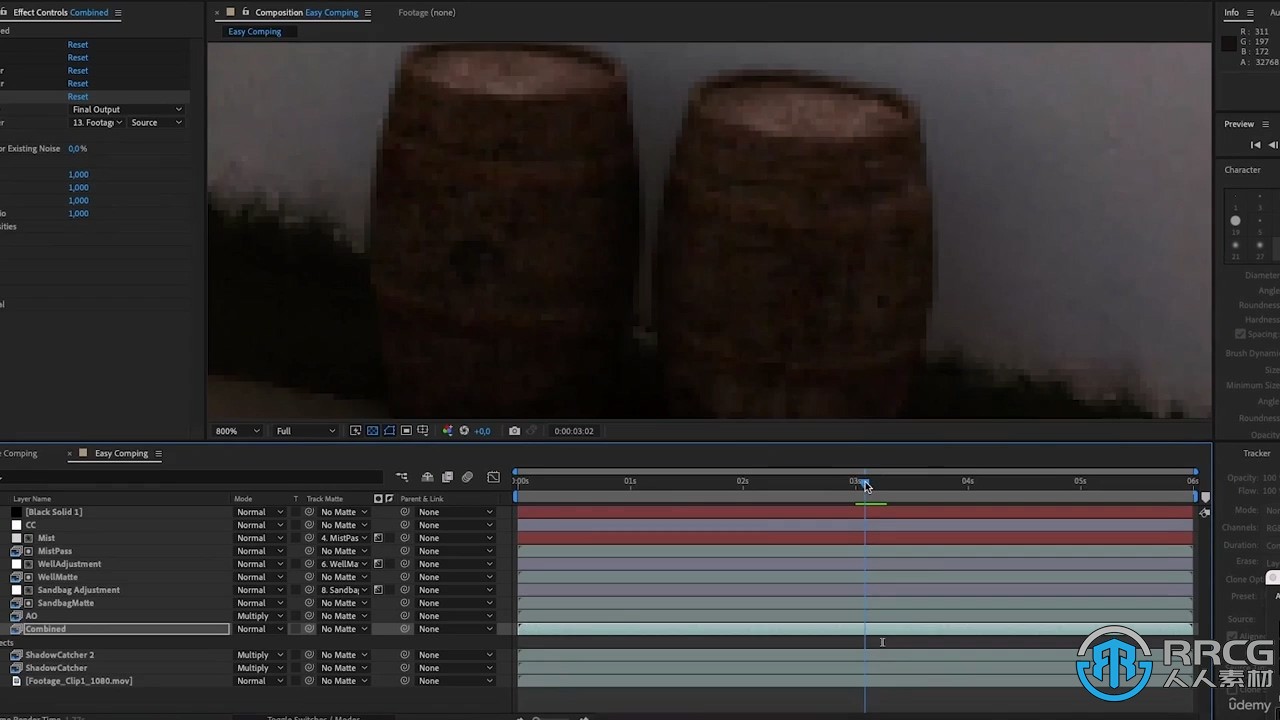Click the matte alpha toggle icon on the Mist row
The height and width of the screenshot is (720, 1280).
(x=379, y=538)
